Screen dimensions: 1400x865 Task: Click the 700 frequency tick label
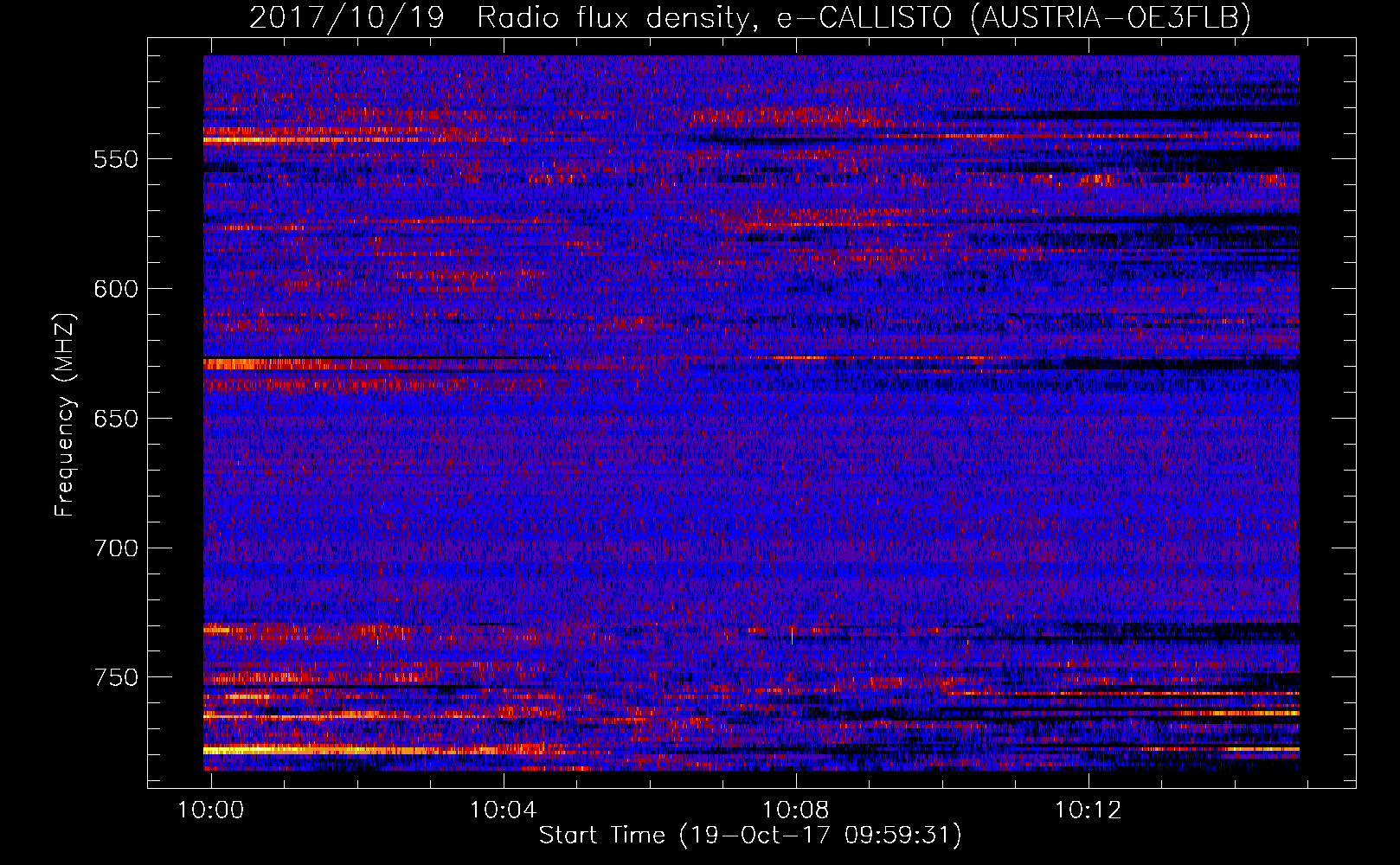point(116,549)
